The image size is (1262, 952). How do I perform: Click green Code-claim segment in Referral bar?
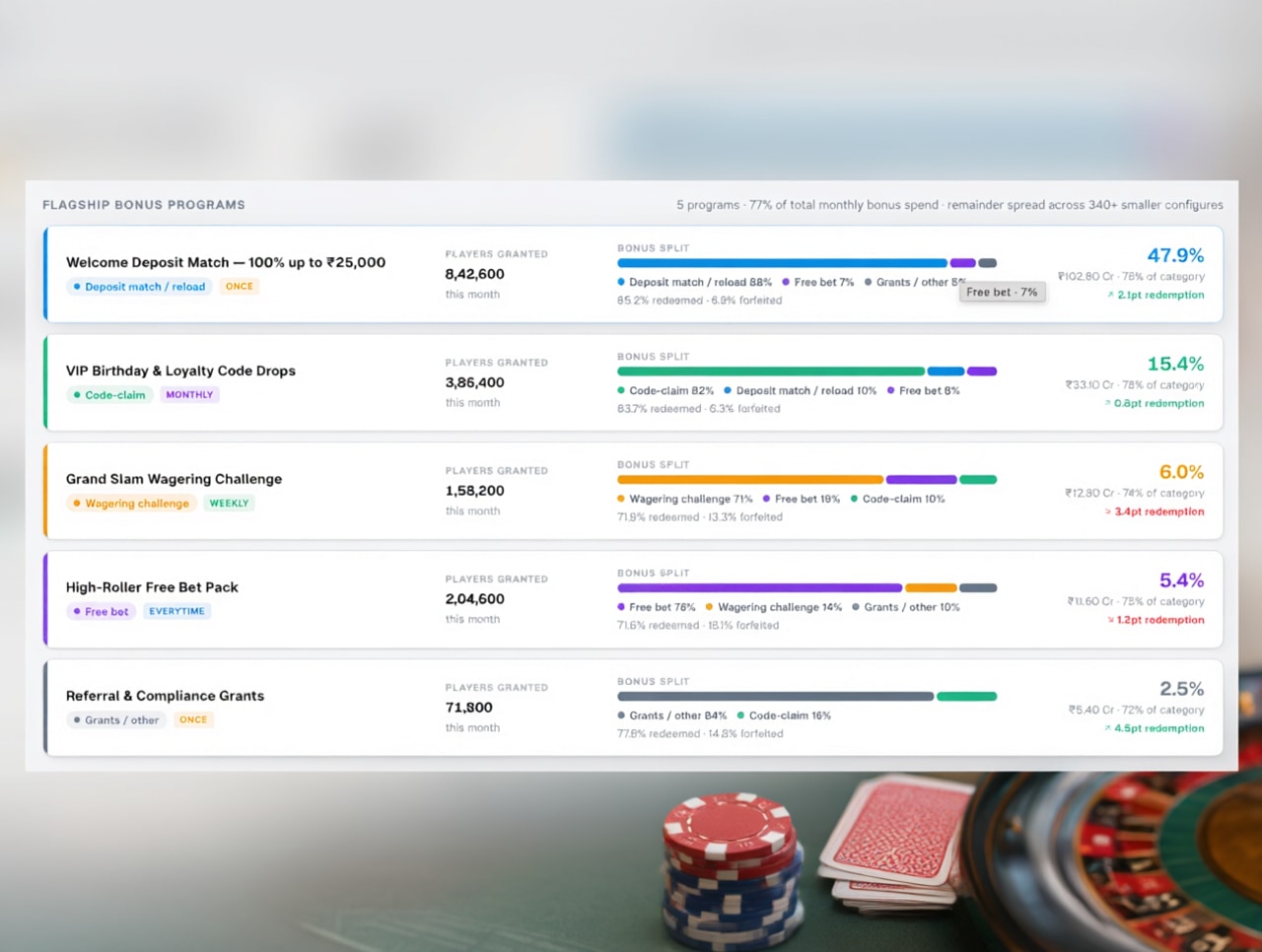point(967,697)
